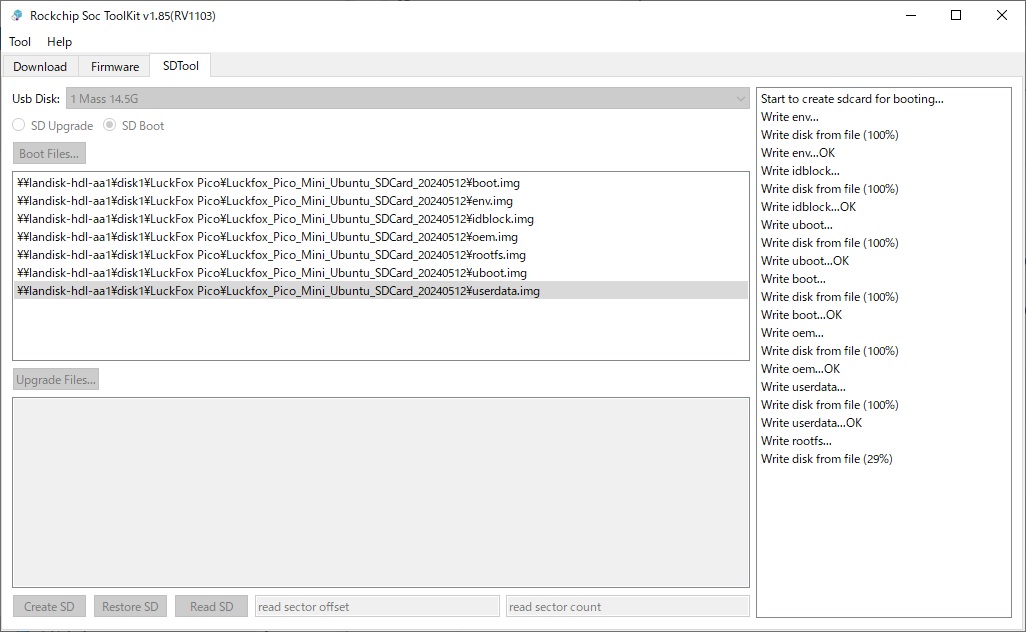Click the 'Usb Disk:' label
The width and height of the screenshot is (1026, 632).
[36, 99]
